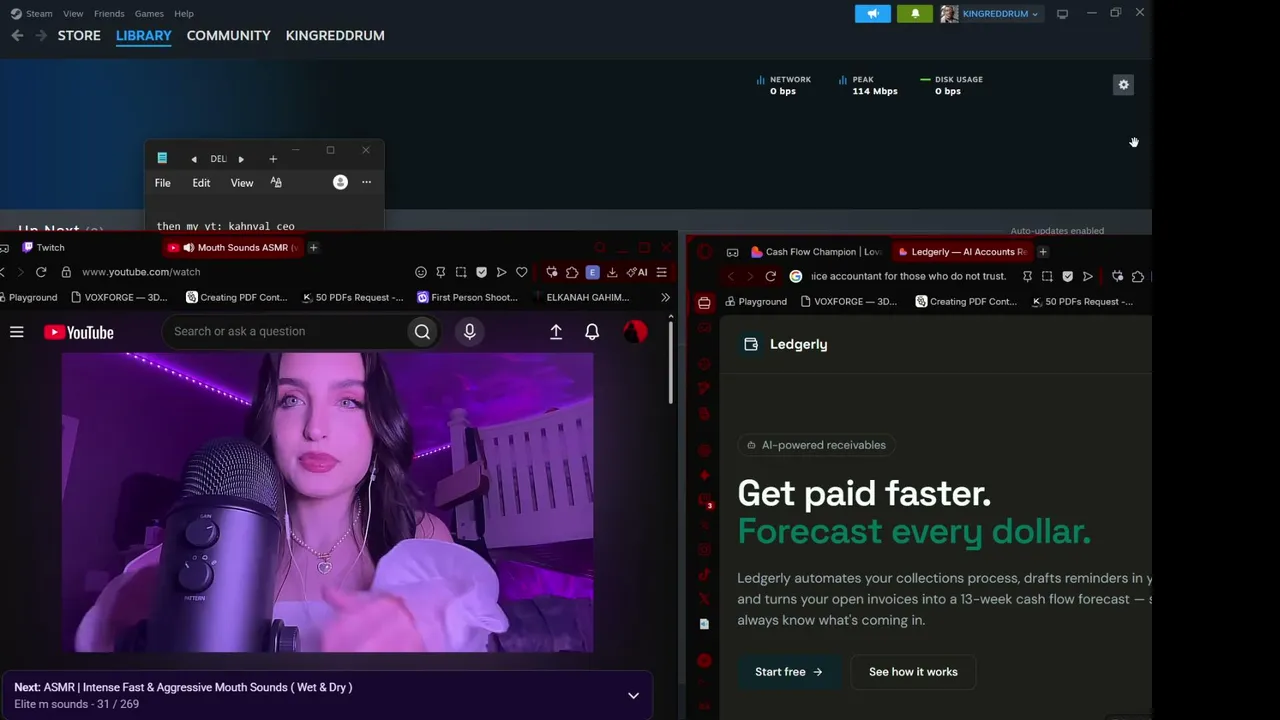Open easy setup menu in YouTube browser
This screenshot has height=720, width=1280.
point(661,272)
